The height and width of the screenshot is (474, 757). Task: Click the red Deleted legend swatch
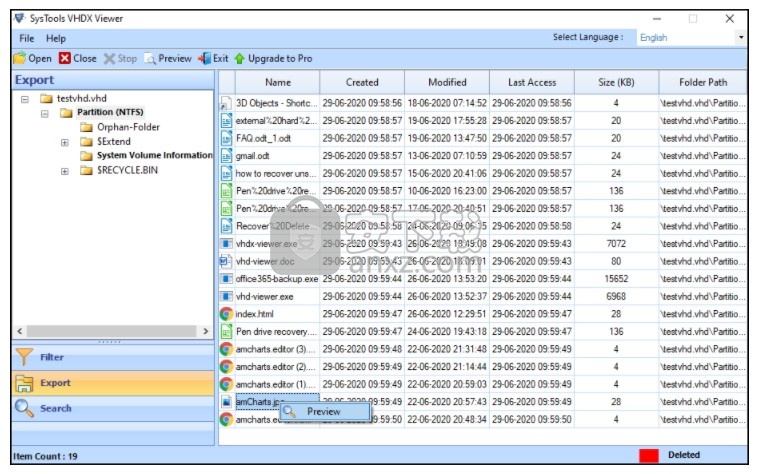[649, 456]
